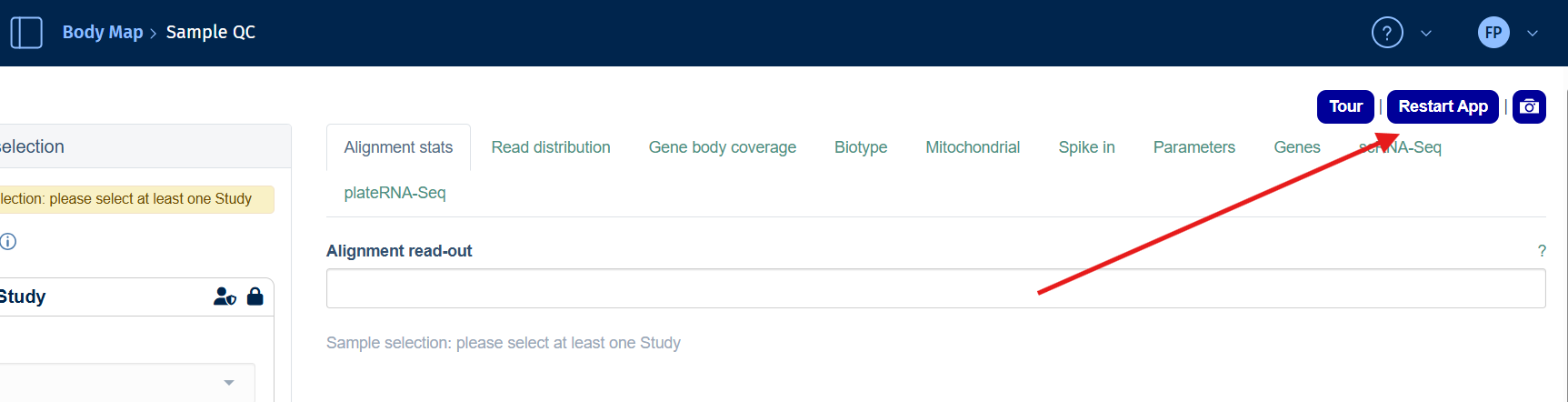Viewport: 1568px width, 402px height.
Task: Click the info circle icon
Action: 8,241
